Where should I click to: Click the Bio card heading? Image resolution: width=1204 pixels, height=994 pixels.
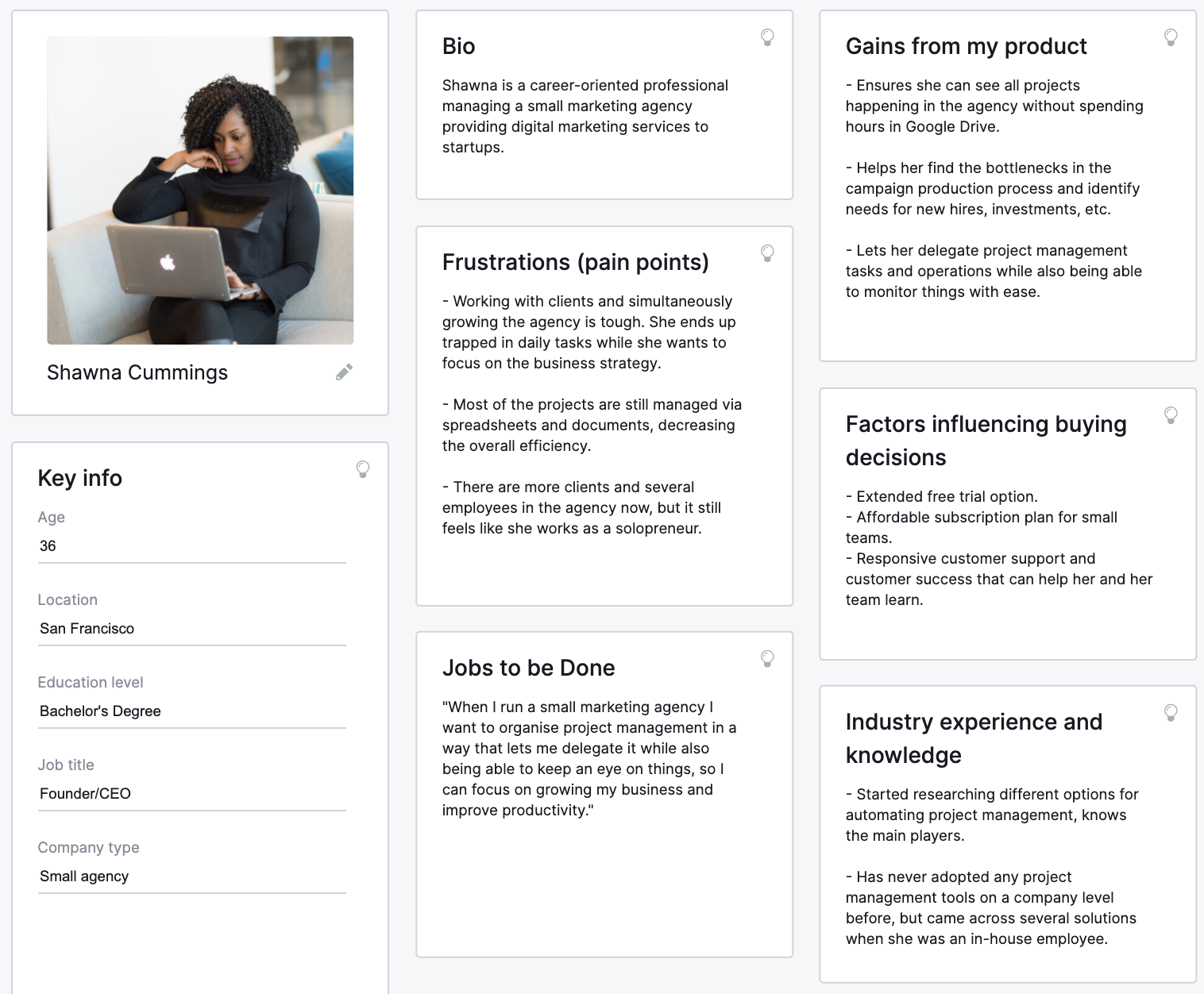(459, 46)
